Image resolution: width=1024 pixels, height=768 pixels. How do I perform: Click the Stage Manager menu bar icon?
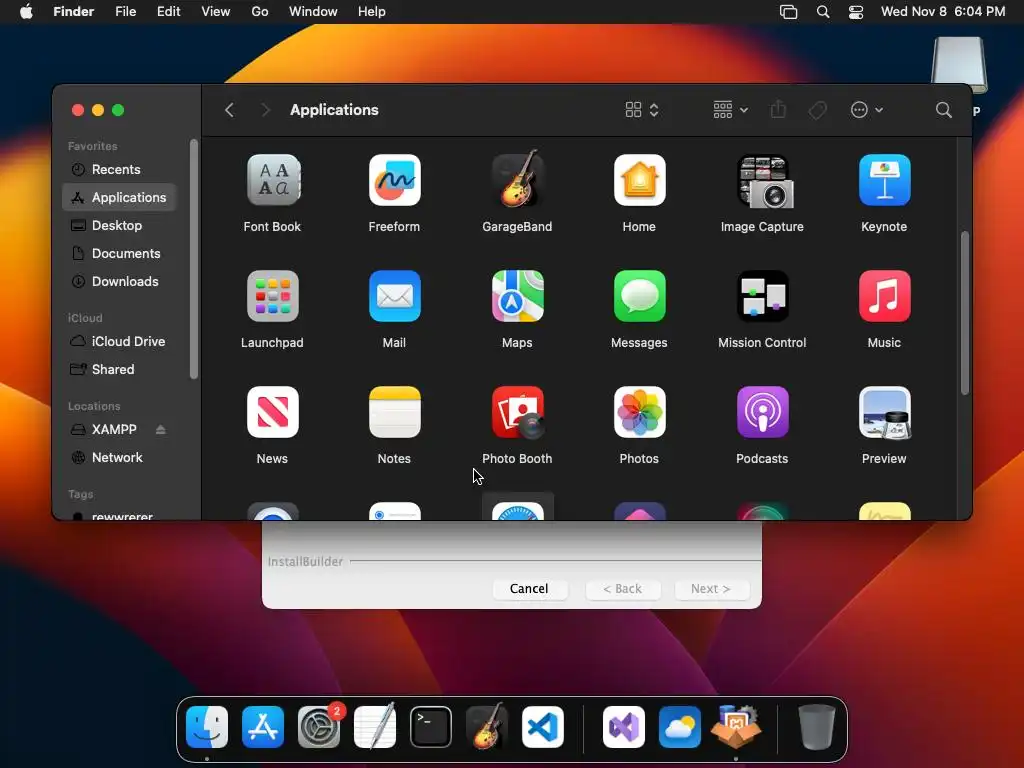tap(788, 12)
